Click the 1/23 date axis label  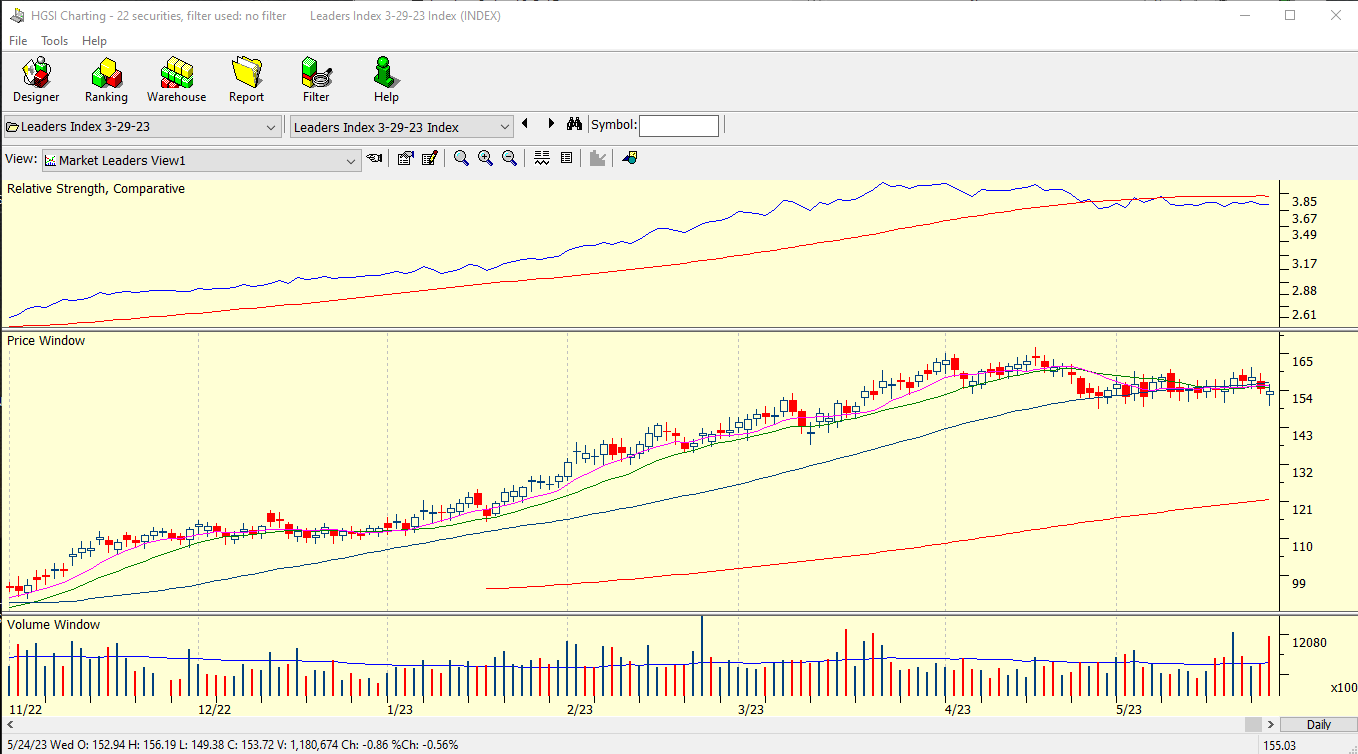(x=400, y=709)
